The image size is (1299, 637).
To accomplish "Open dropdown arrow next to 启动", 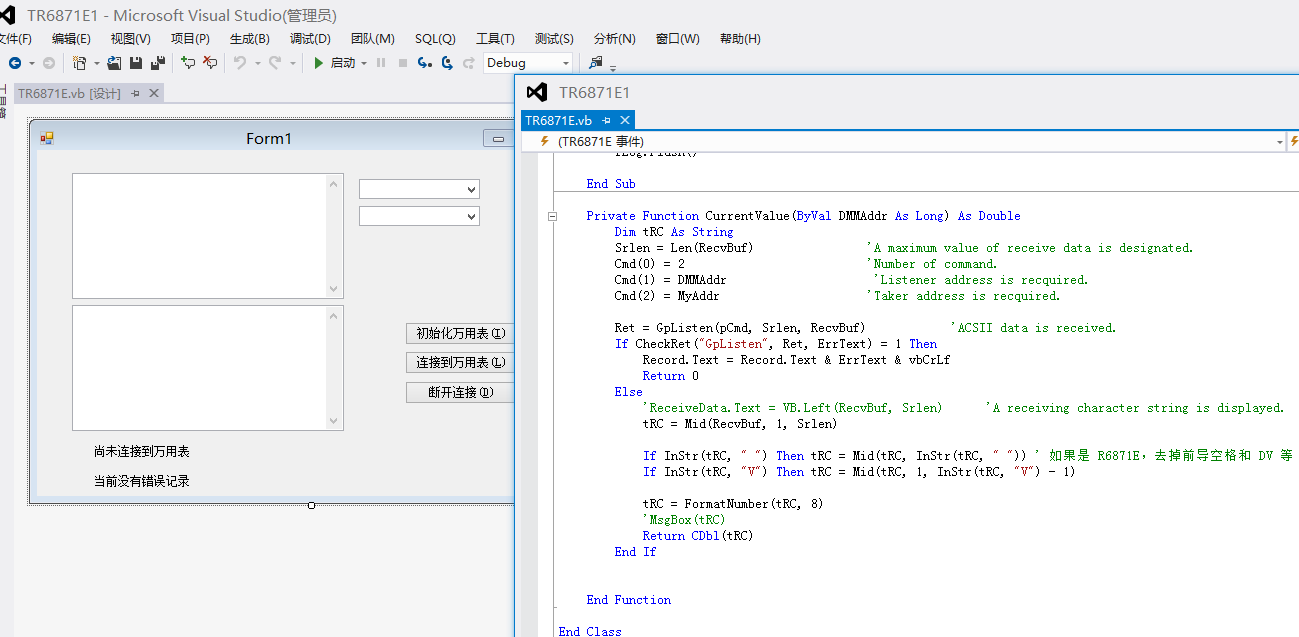I will [364, 63].
